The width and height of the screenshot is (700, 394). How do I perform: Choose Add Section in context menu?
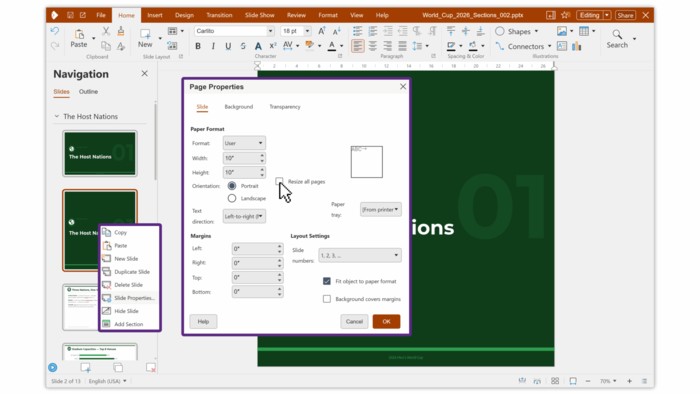(x=129, y=324)
